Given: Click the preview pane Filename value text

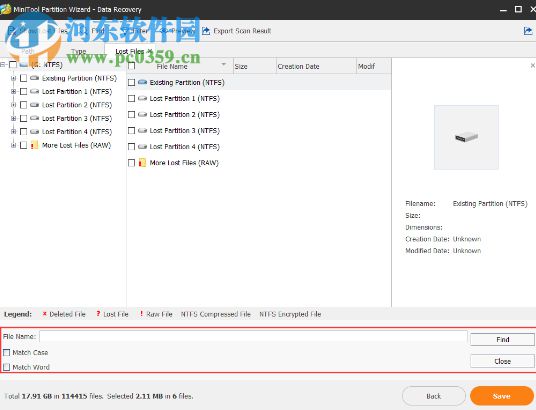Looking at the screenshot, I should [490, 203].
